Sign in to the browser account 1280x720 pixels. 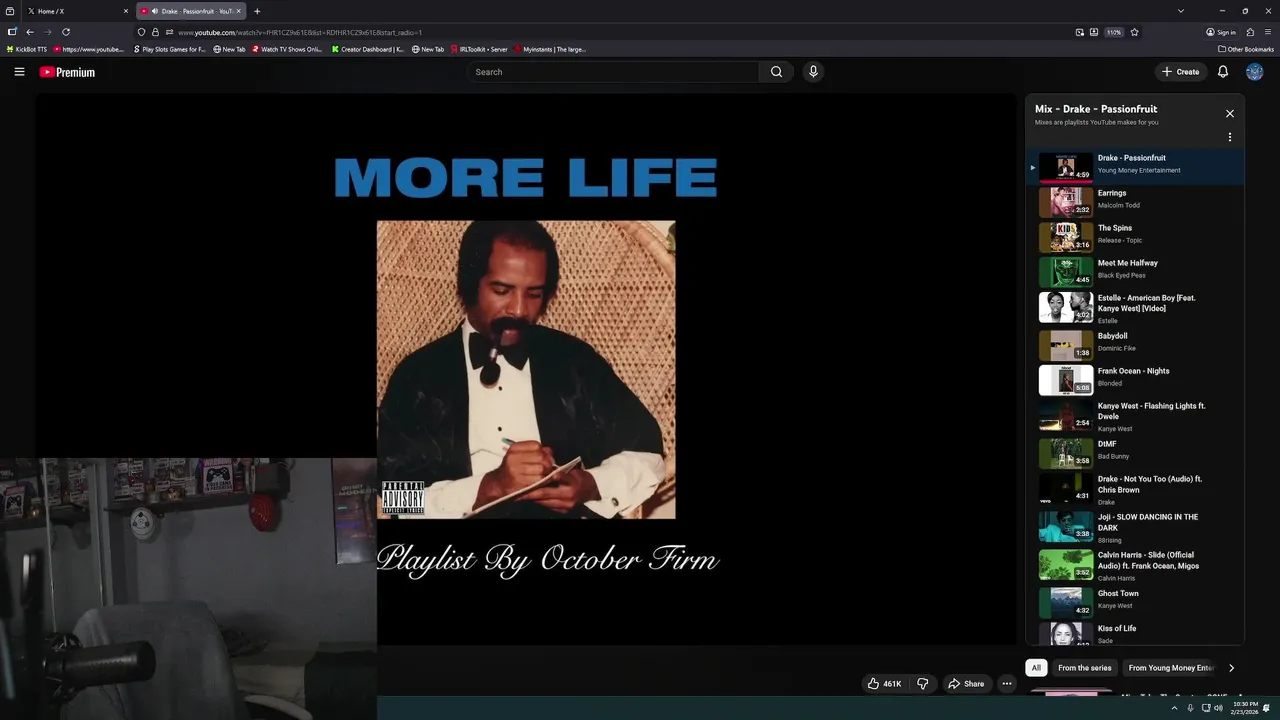1221,32
